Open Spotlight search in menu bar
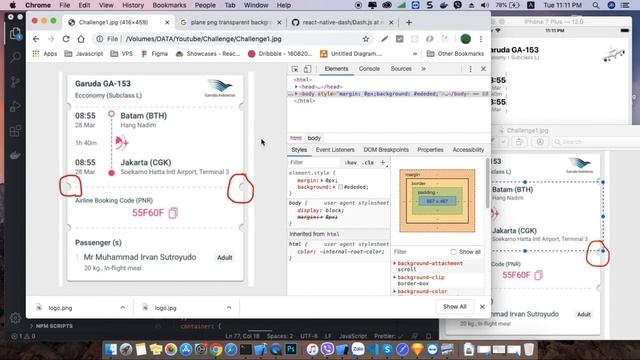Viewport: 640px width, 360px height. click(x=596, y=5)
